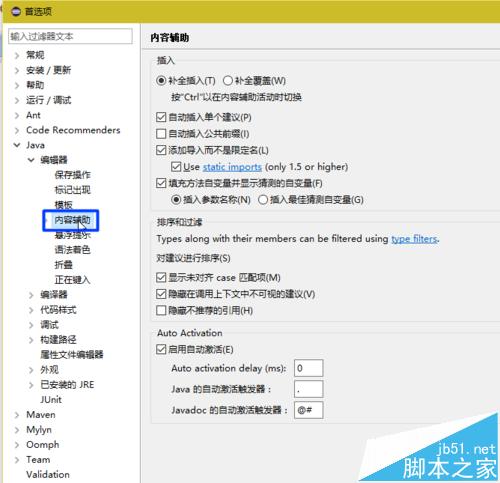Toggle 隐藏在调用上下文中不可视的建议(V) checkbox
The width and height of the screenshot is (500, 483).
(161, 294)
